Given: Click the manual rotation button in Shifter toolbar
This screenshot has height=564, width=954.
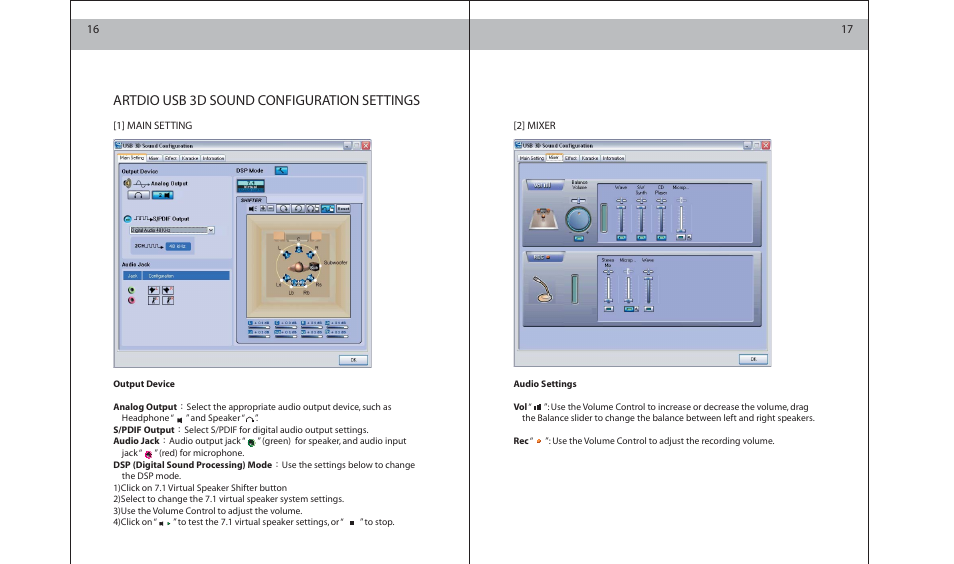Looking at the screenshot, I should pyautogui.click(x=313, y=209).
